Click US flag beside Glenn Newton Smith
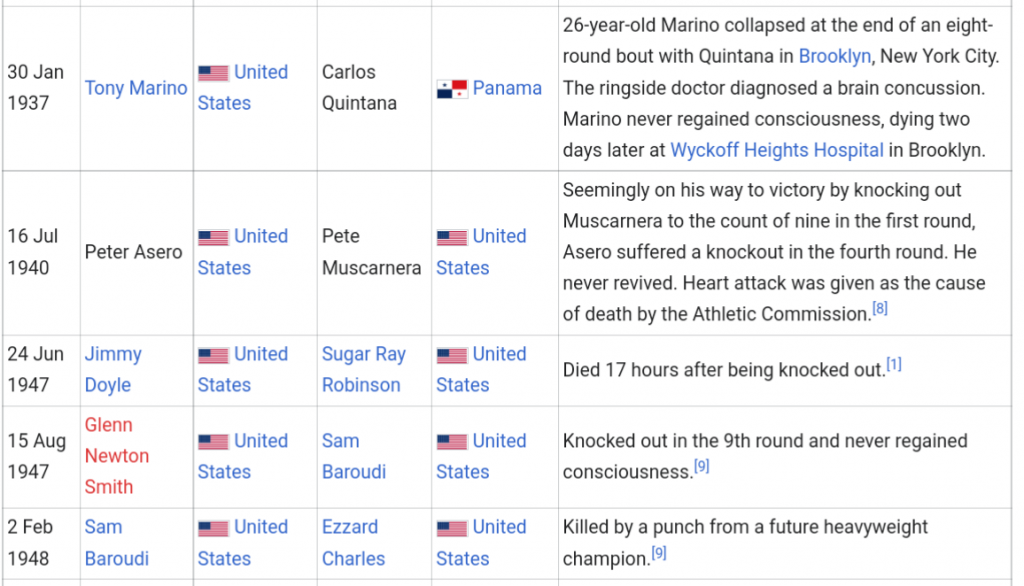 [214, 442]
